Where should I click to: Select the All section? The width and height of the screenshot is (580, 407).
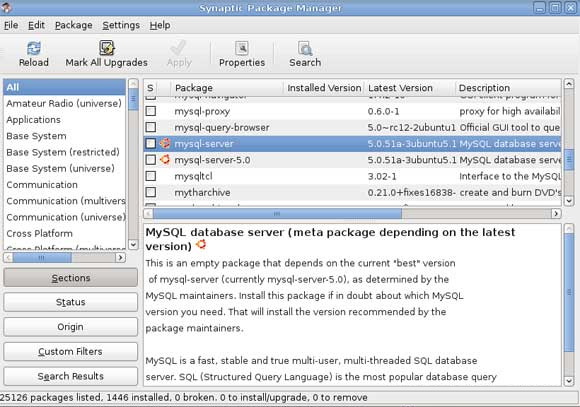pos(64,87)
